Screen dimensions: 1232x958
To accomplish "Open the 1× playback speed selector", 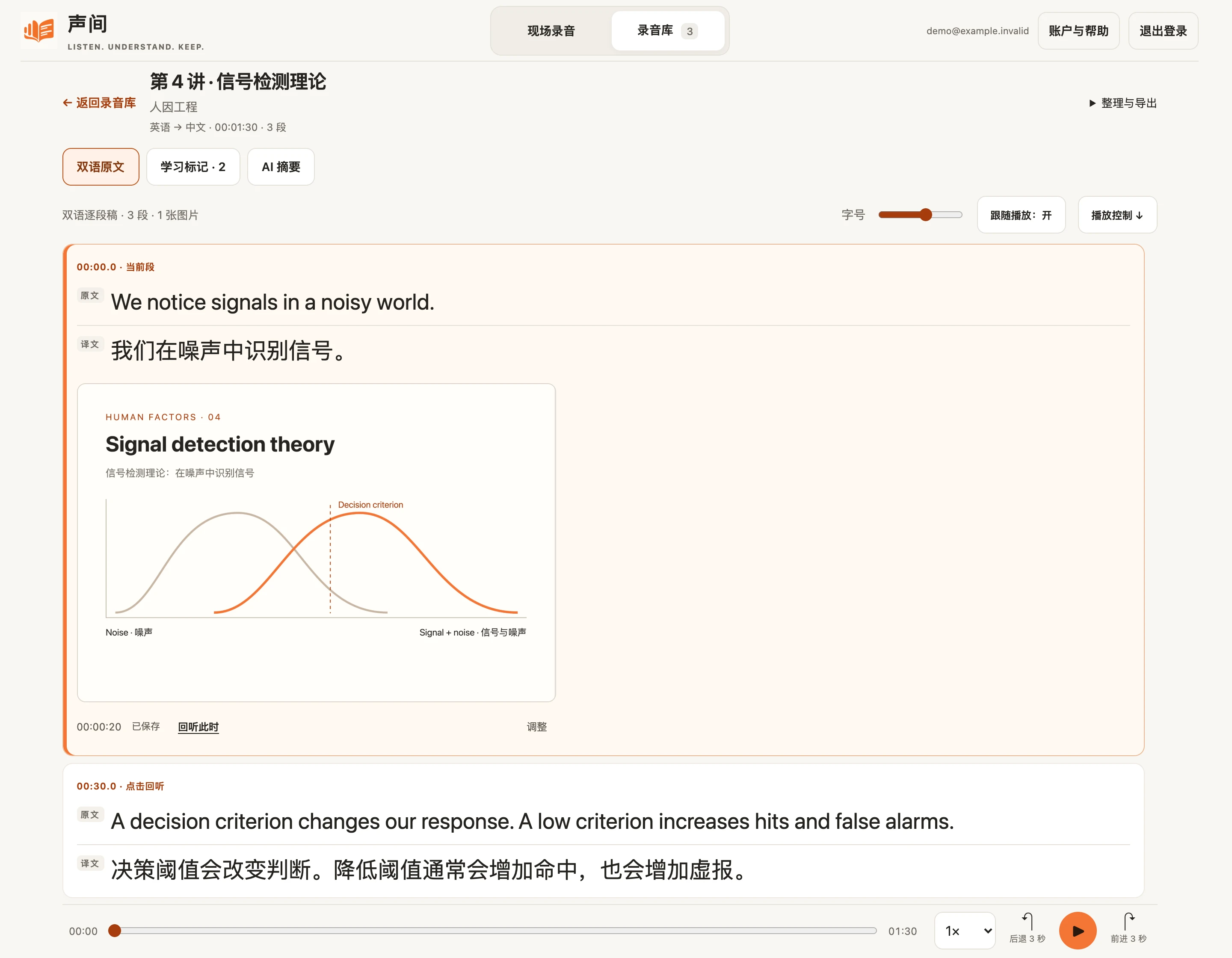I will tap(965, 930).
